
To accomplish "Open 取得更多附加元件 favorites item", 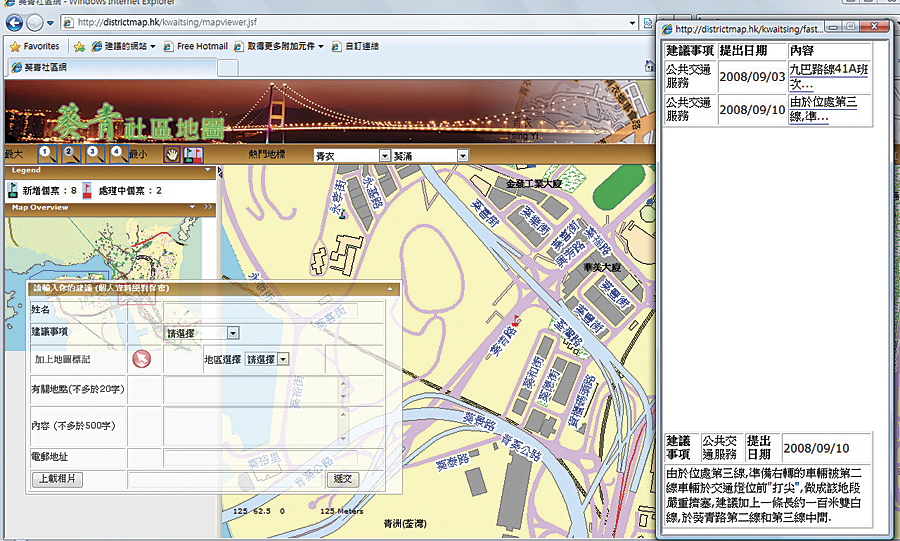I will point(279,46).
